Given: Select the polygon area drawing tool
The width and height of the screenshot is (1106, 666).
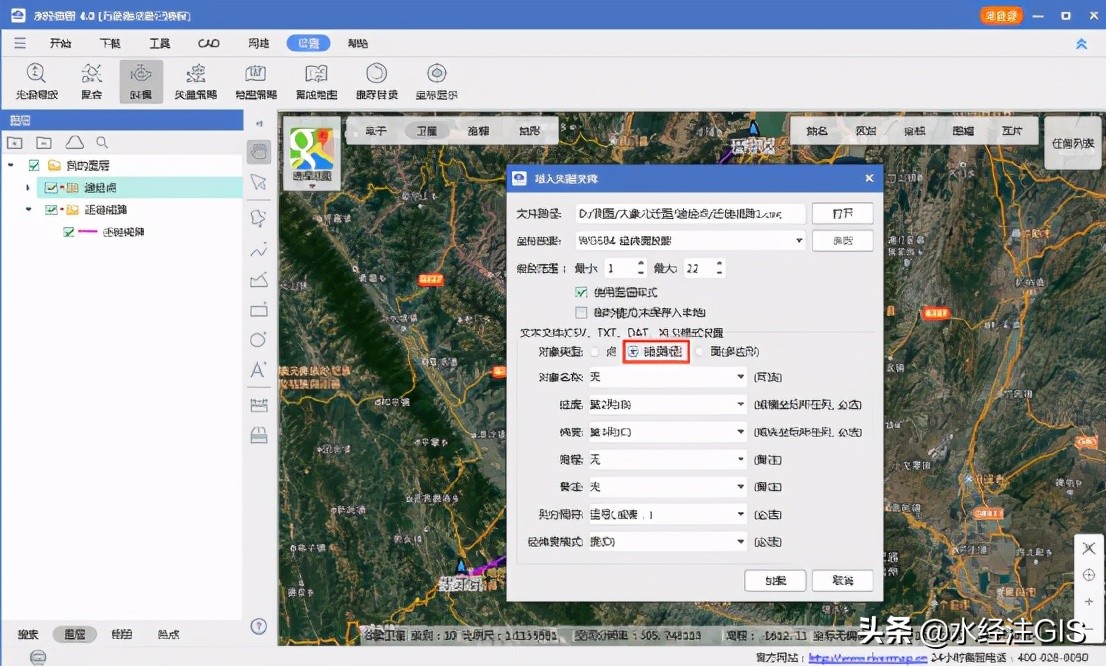Looking at the screenshot, I should [259, 280].
